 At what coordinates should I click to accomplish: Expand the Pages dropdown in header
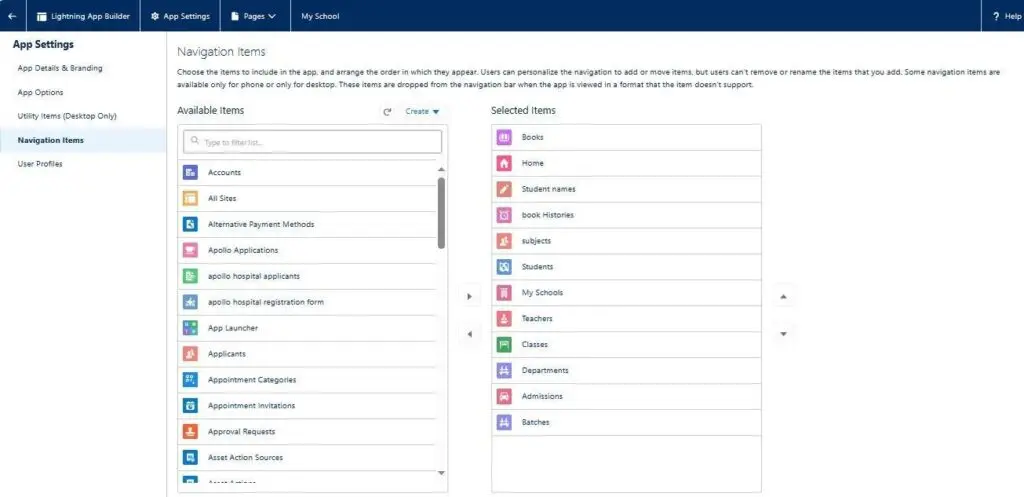(253, 16)
